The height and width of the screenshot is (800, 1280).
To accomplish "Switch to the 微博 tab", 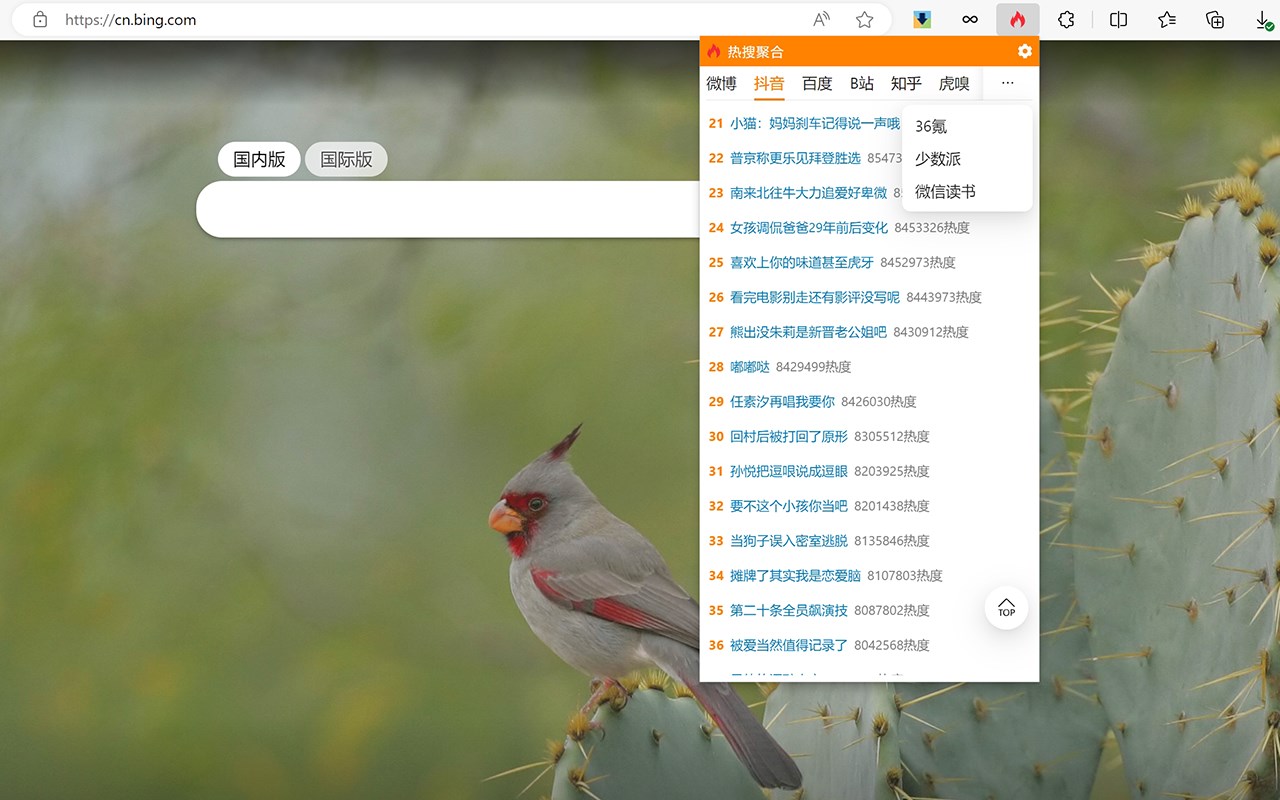I will 721,84.
